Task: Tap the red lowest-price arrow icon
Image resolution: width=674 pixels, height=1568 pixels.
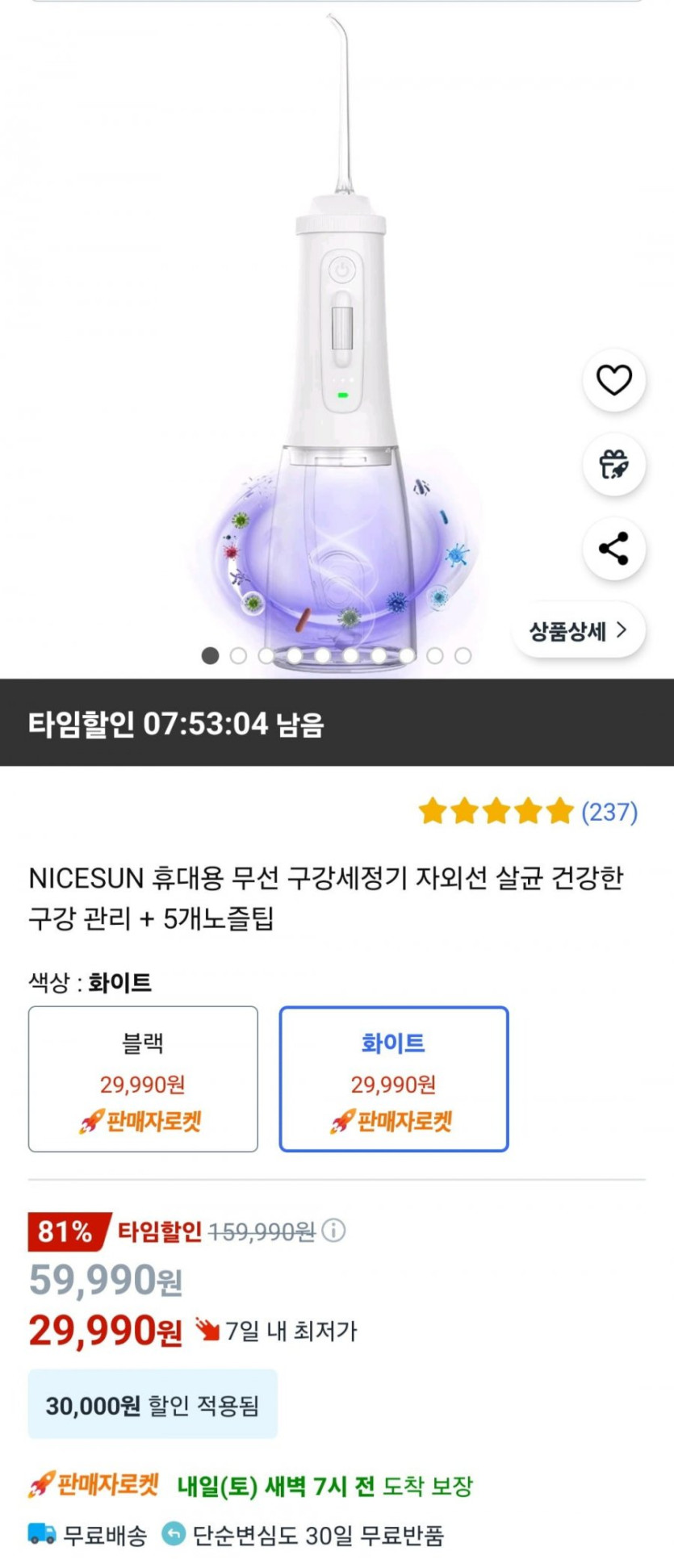Action: click(x=207, y=1331)
